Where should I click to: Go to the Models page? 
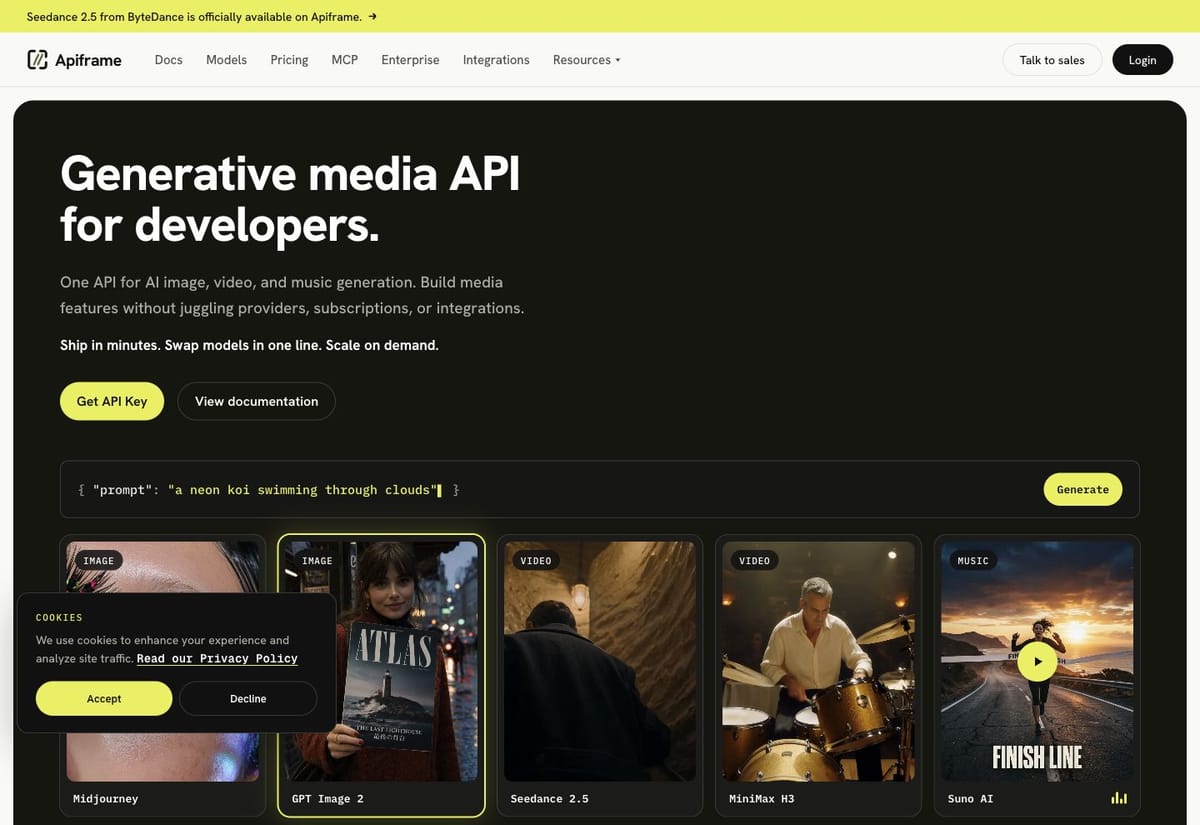pos(226,60)
